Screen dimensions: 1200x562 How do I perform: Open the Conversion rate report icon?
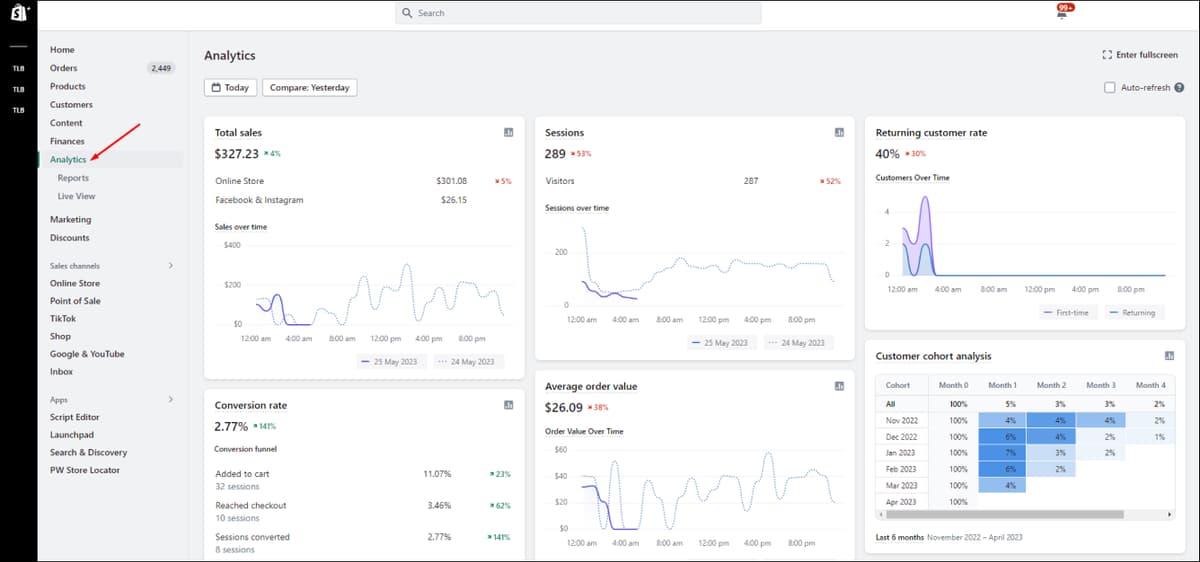(508, 405)
